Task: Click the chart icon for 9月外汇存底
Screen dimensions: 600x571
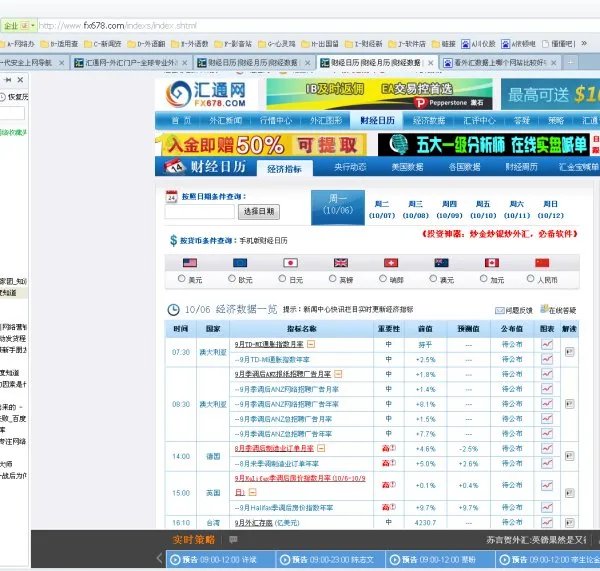Action: click(547, 522)
